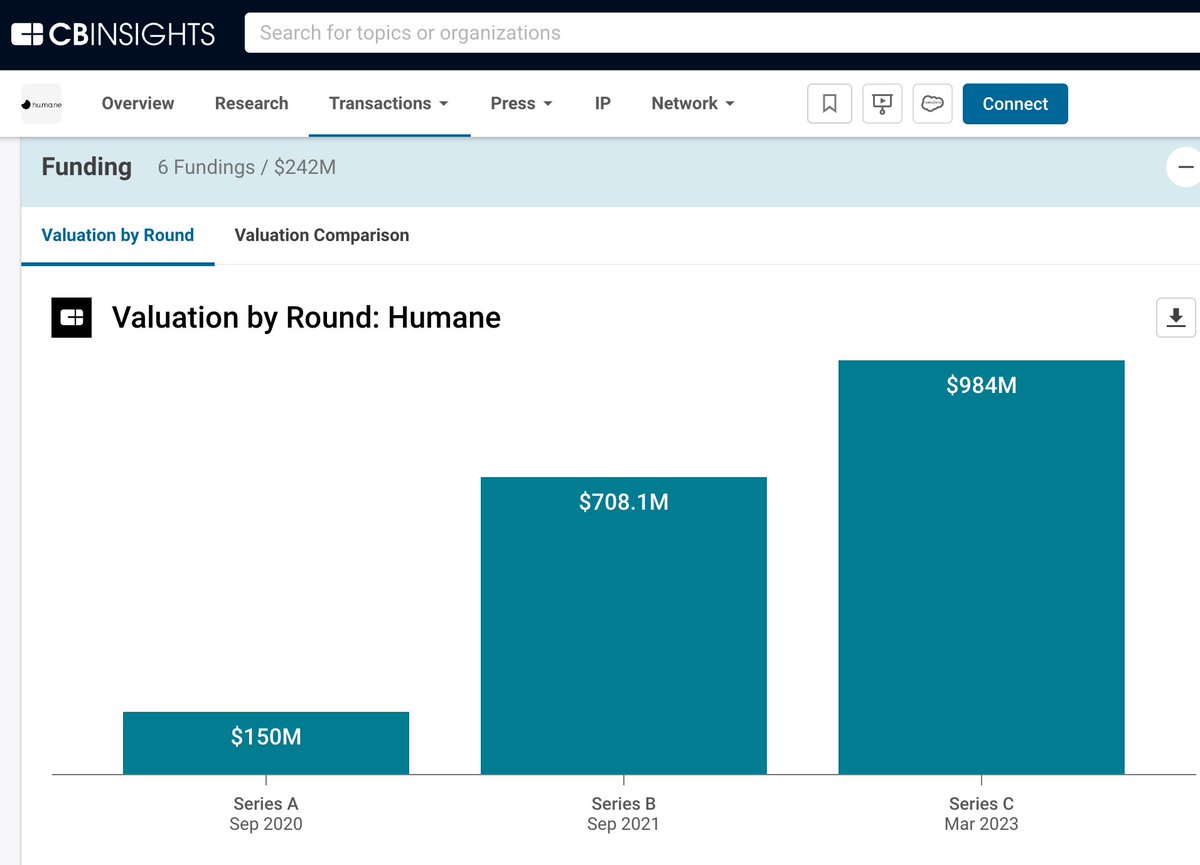Open the IP tab
This screenshot has width=1200, height=865.
point(603,104)
